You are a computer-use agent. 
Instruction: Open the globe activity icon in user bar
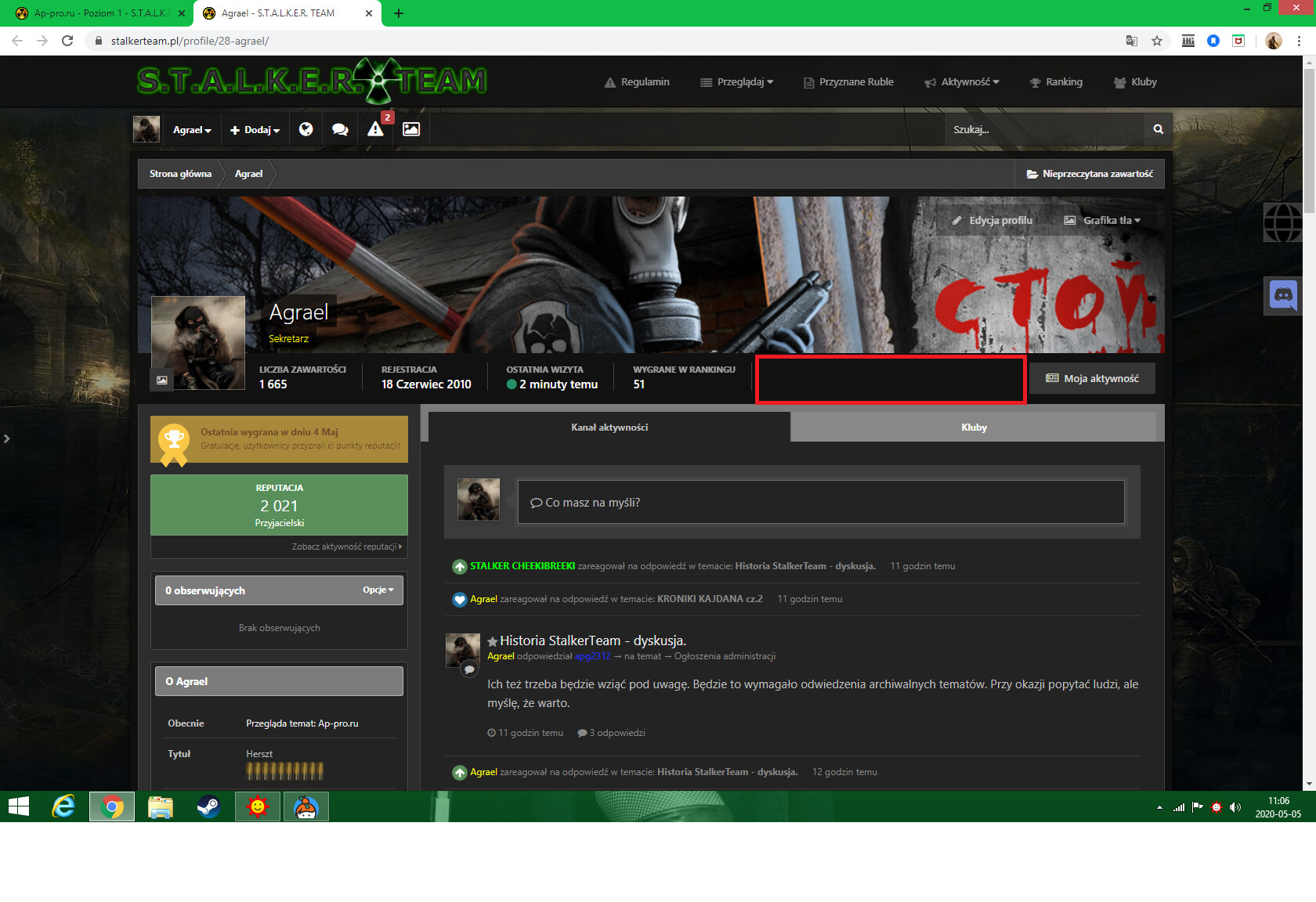(306, 129)
